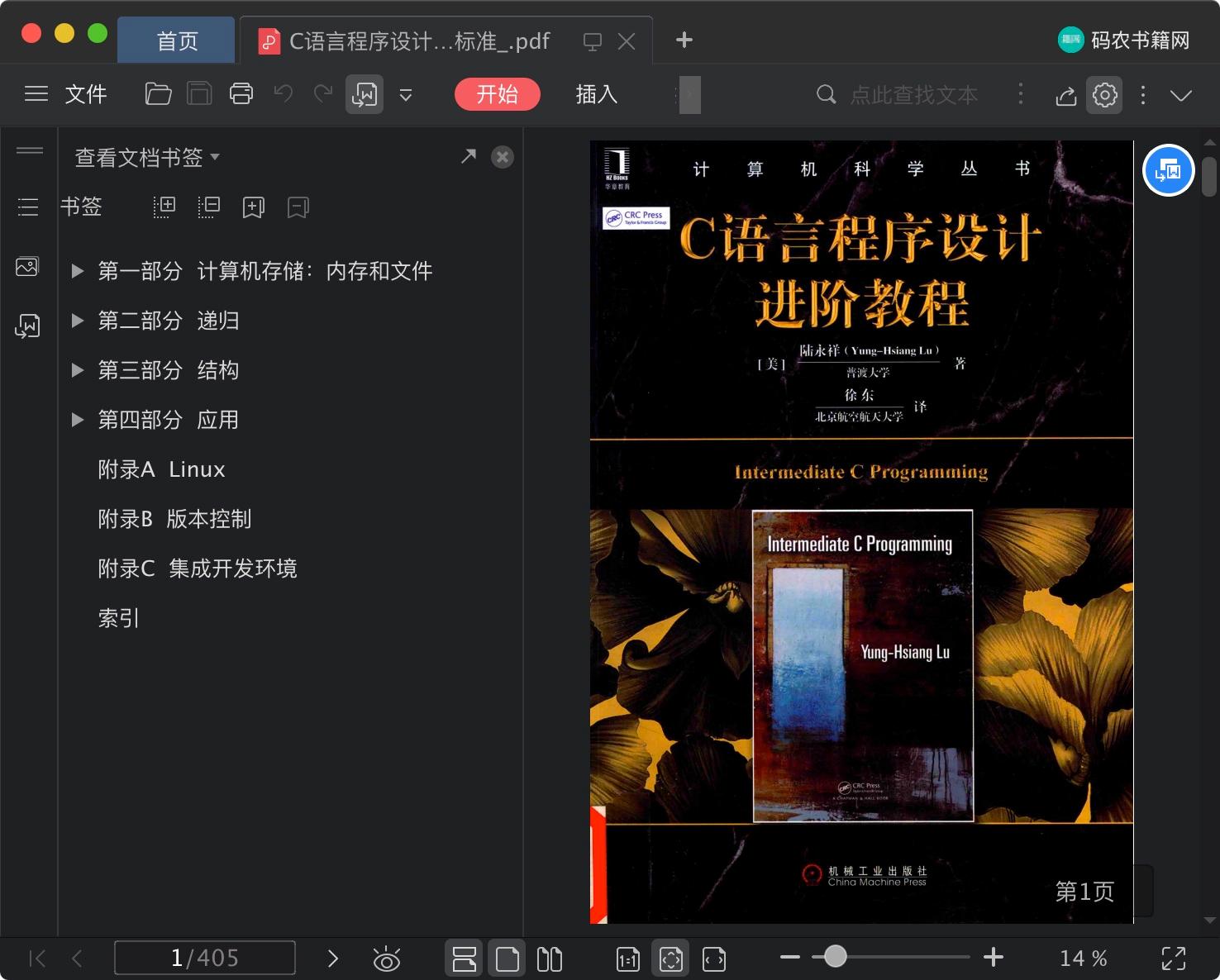Zoom out with the minus button
1220x980 pixels.
click(790, 958)
